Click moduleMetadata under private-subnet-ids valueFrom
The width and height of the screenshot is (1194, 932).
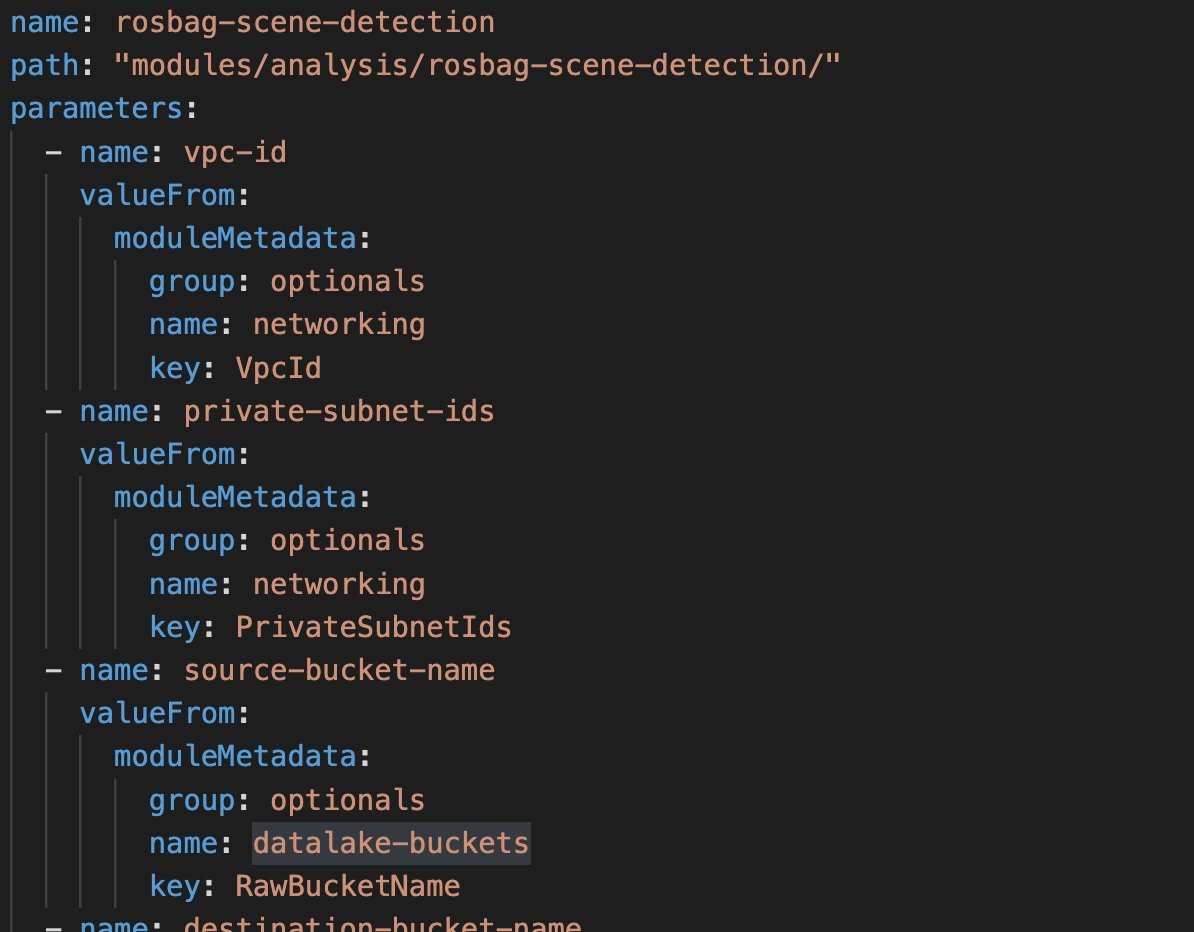(235, 497)
